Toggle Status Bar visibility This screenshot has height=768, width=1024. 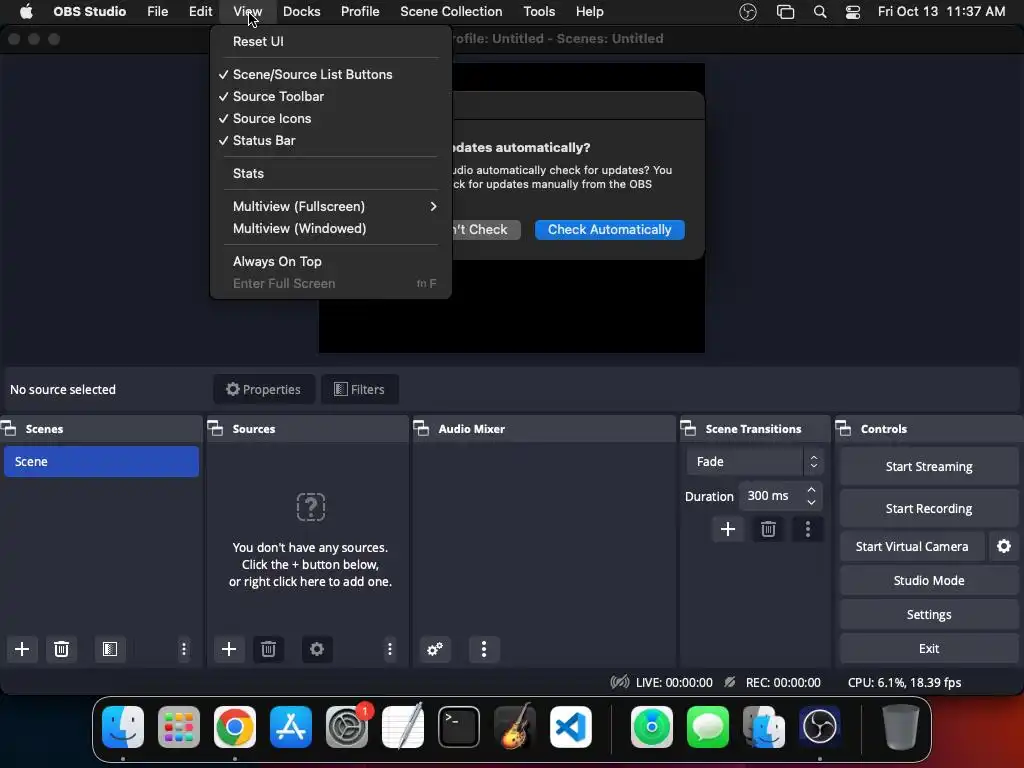click(330, 140)
